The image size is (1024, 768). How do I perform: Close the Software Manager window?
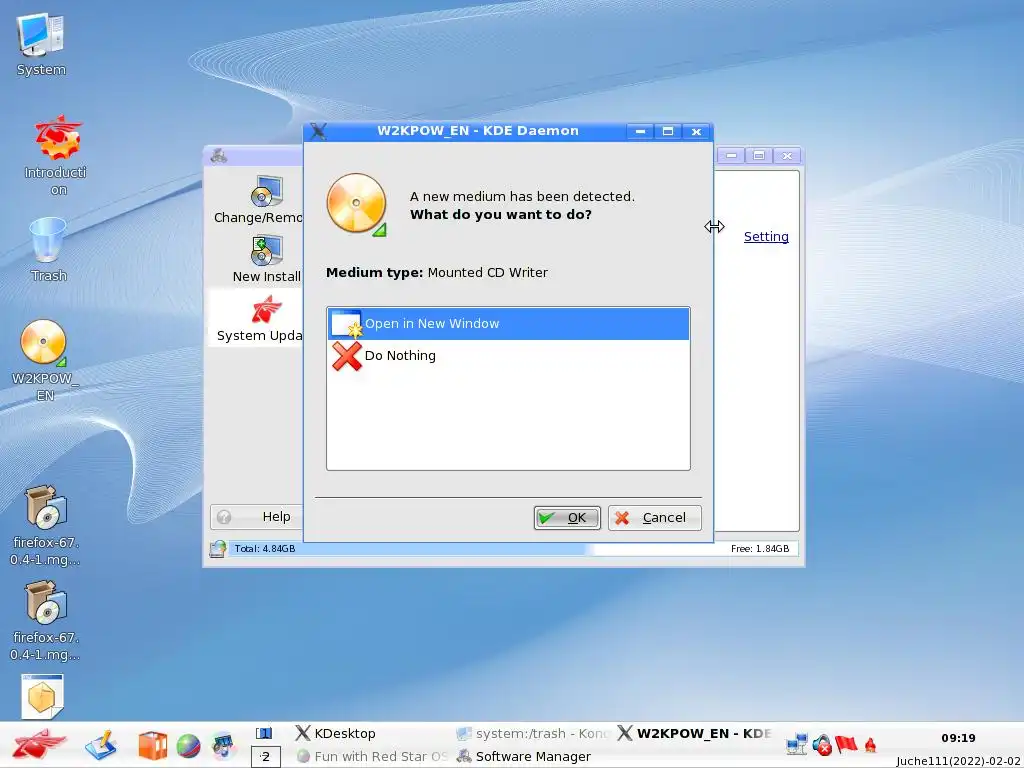[x=787, y=155]
